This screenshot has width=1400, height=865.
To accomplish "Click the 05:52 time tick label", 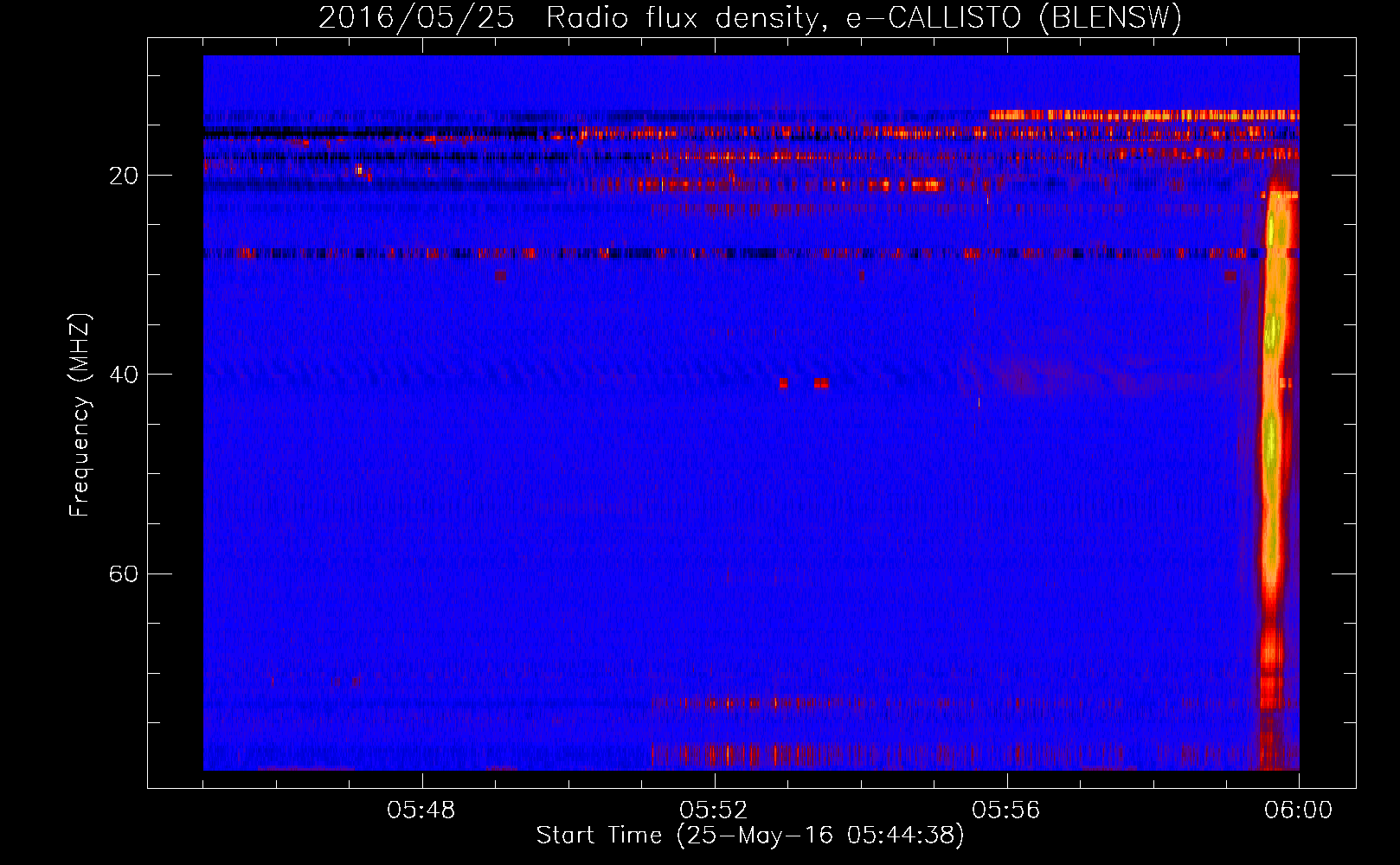I will 714,810.
